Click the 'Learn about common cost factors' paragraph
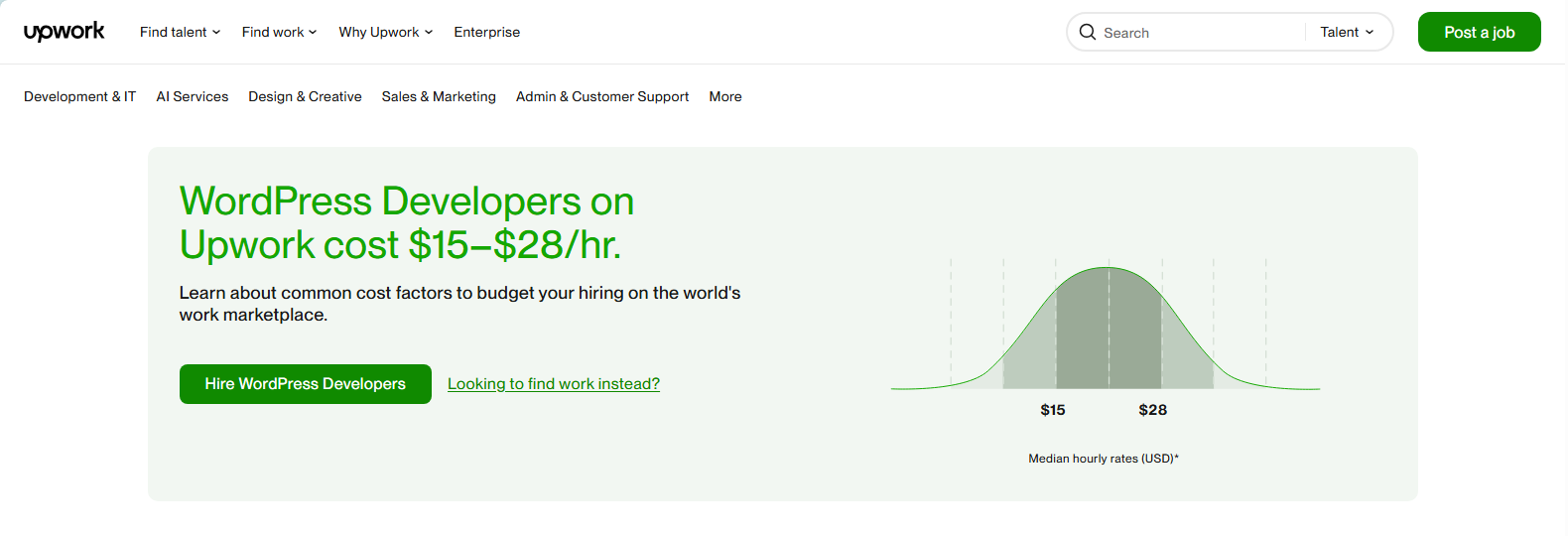This screenshot has height=536, width=1568. 459,304
